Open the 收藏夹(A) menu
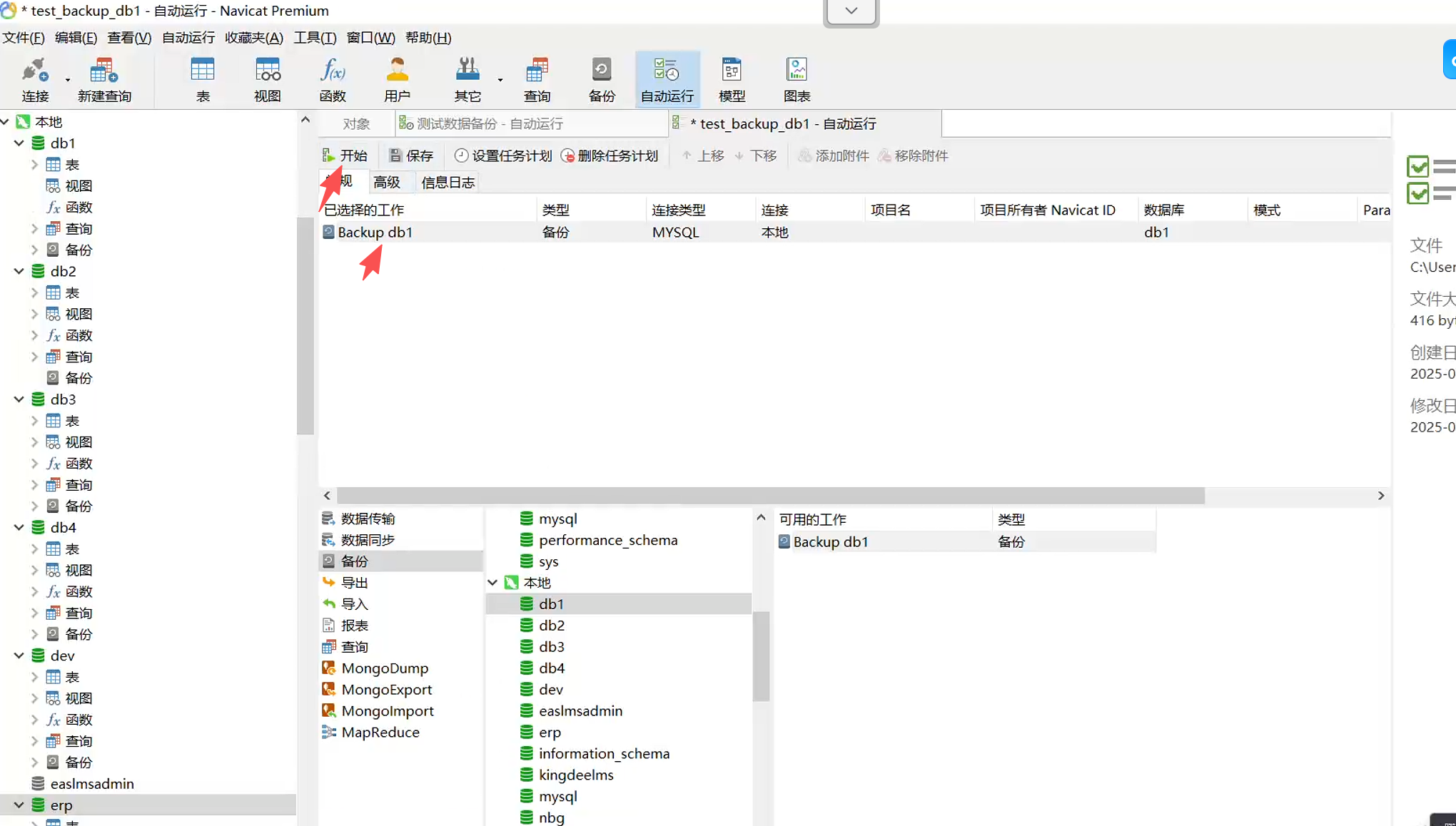This screenshot has width=1456, height=826. (x=254, y=38)
